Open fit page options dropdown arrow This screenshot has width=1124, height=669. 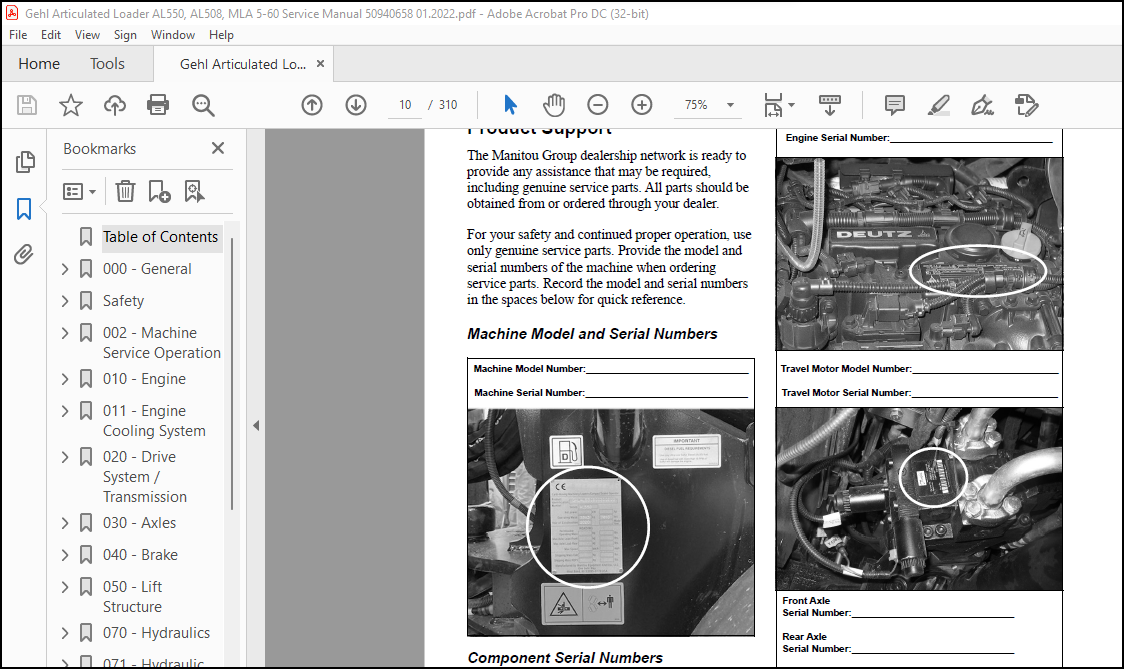click(x=791, y=105)
